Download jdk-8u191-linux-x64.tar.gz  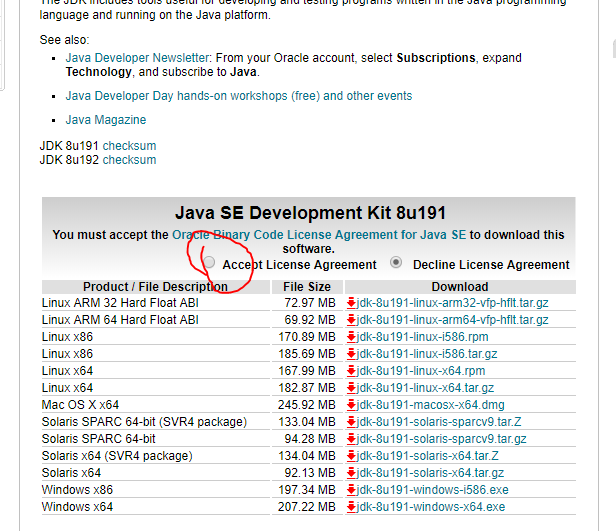click(x=425, y=388)
